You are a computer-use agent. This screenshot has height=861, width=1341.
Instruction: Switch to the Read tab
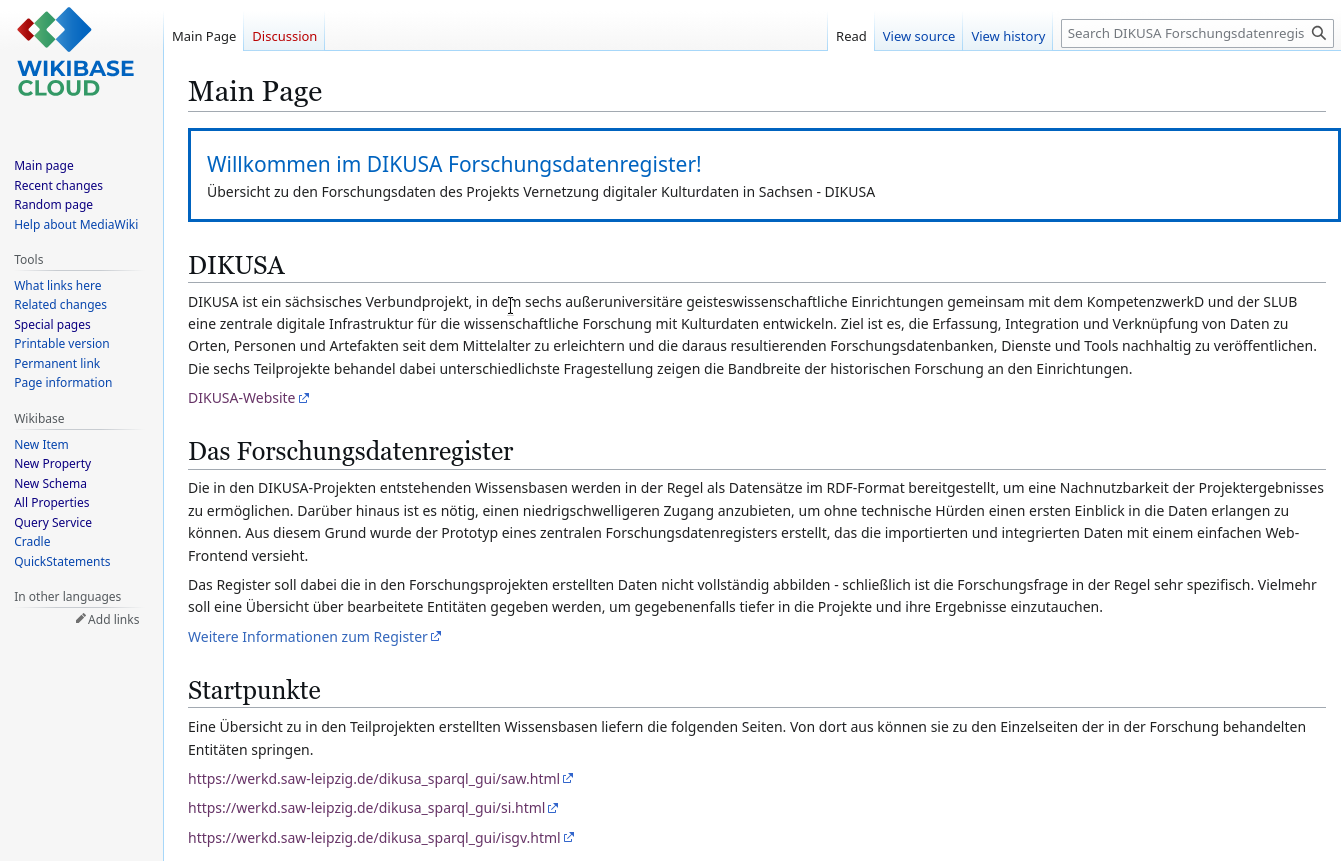[851, 36]
